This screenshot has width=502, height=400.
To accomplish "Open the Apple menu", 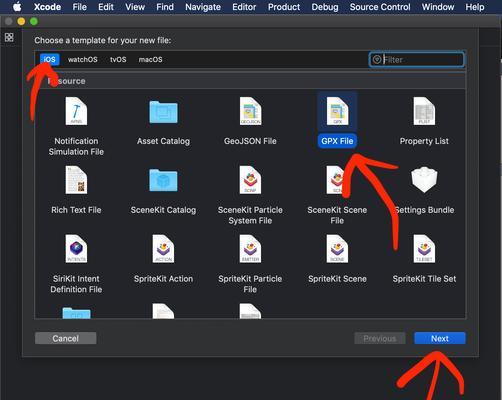I will 17,7.
